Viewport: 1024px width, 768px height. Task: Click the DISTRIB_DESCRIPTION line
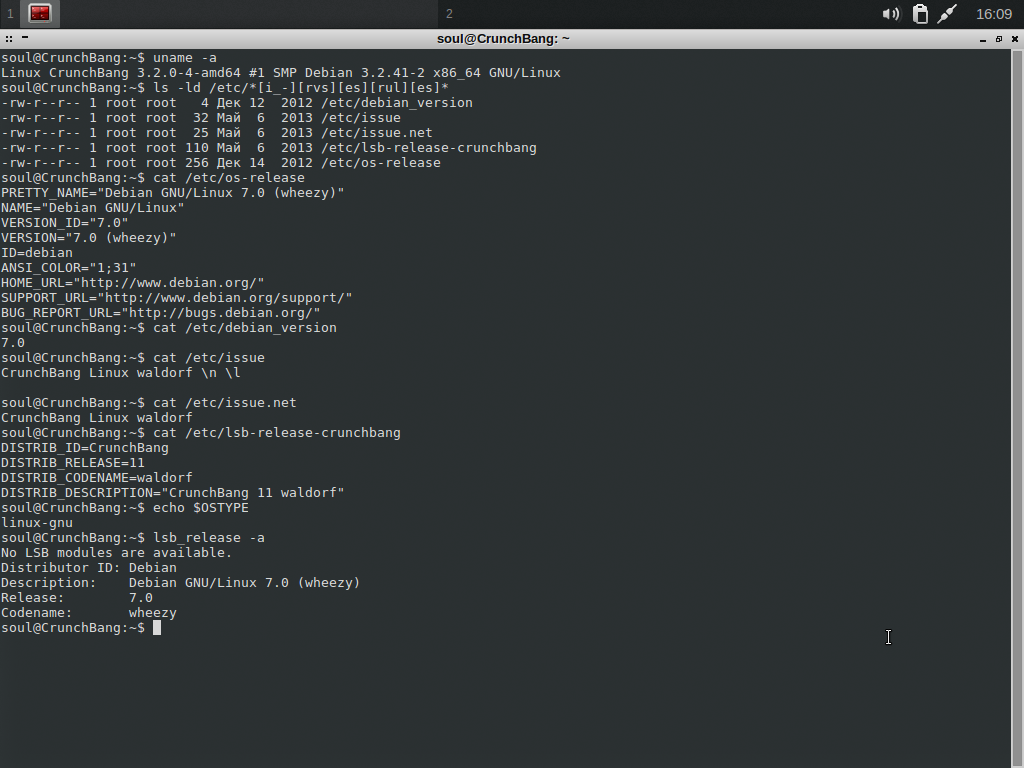[172, 493]
